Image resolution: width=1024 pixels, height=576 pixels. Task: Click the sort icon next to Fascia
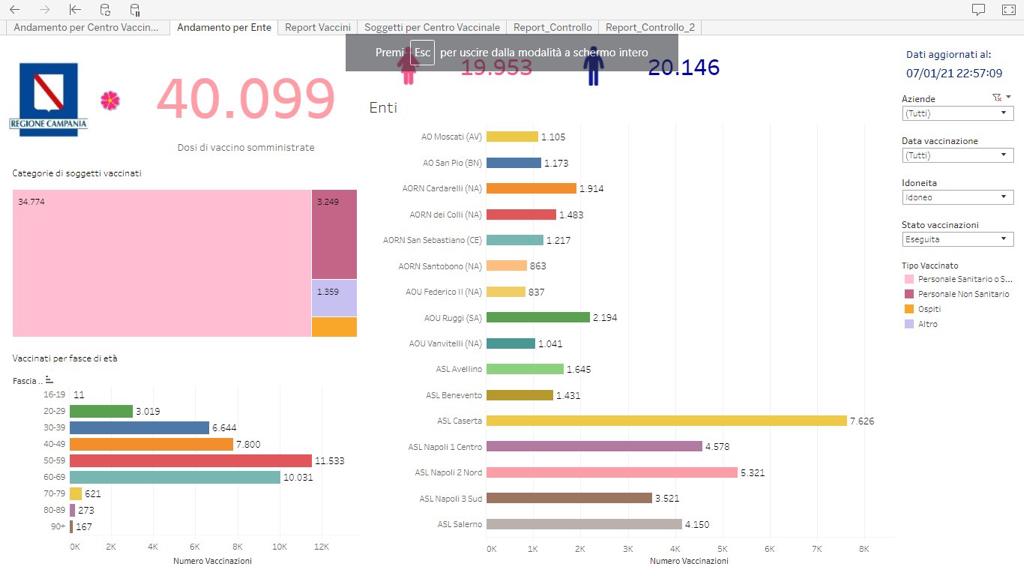coord(49,380)
